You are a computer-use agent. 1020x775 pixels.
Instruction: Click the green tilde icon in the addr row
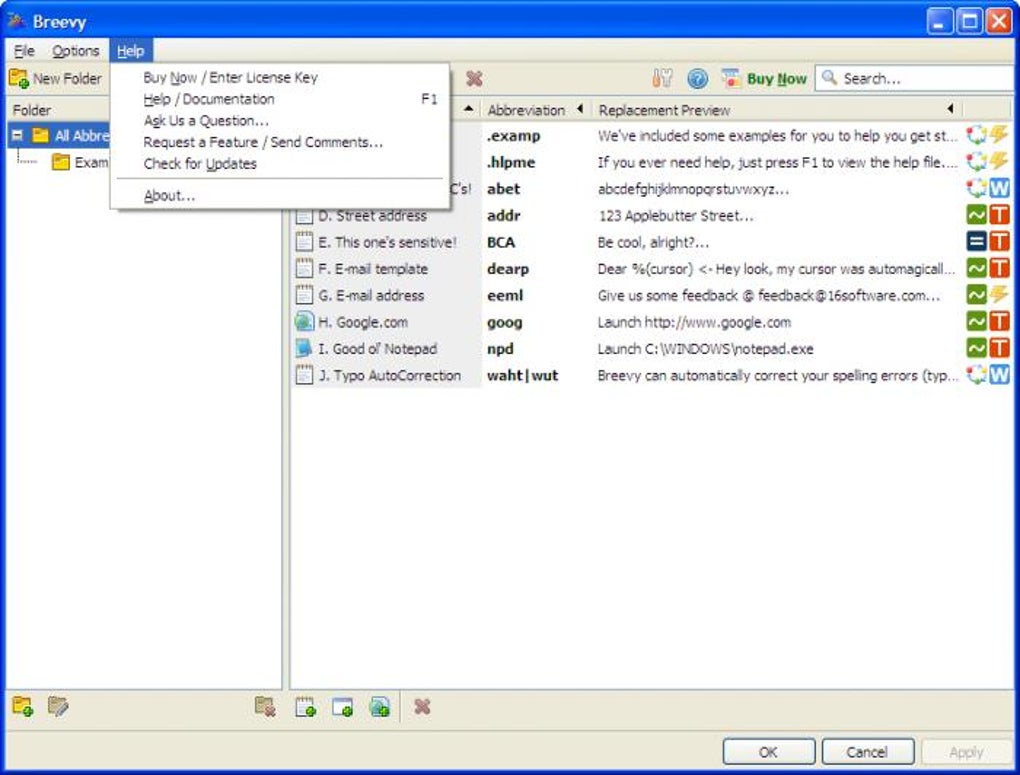coord(976,215)
